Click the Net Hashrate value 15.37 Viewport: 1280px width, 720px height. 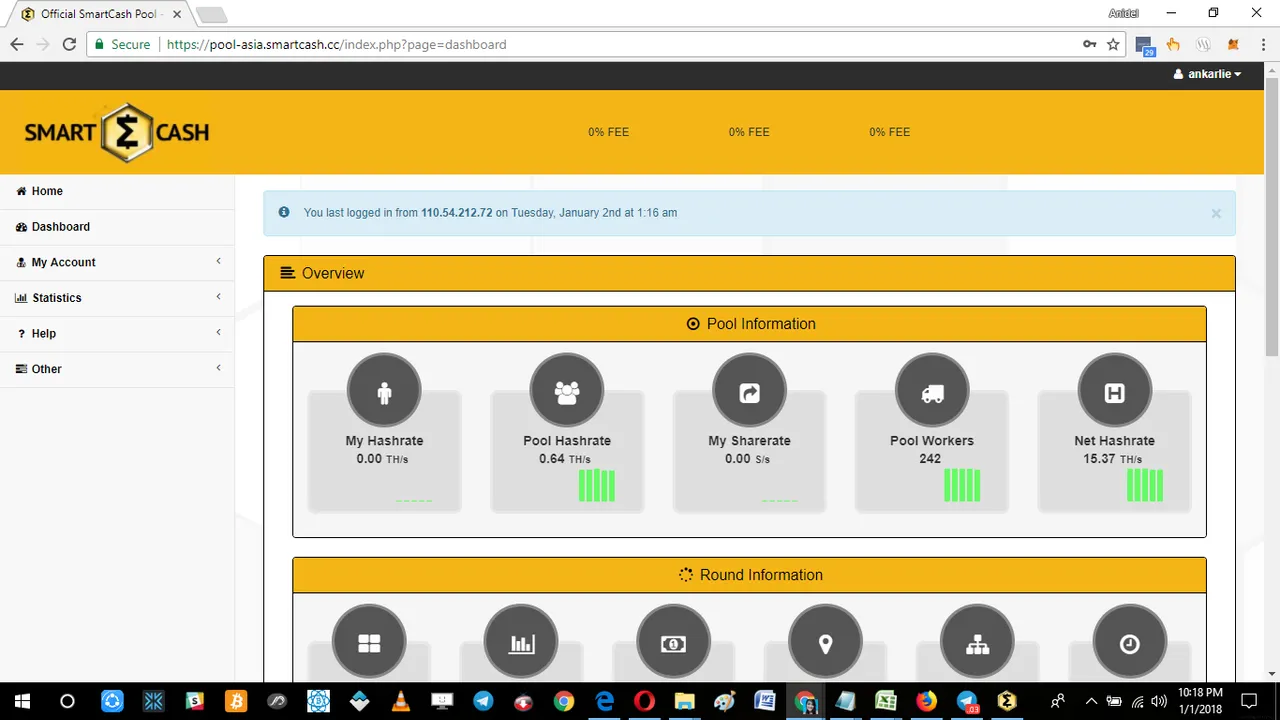(1099, 459)
